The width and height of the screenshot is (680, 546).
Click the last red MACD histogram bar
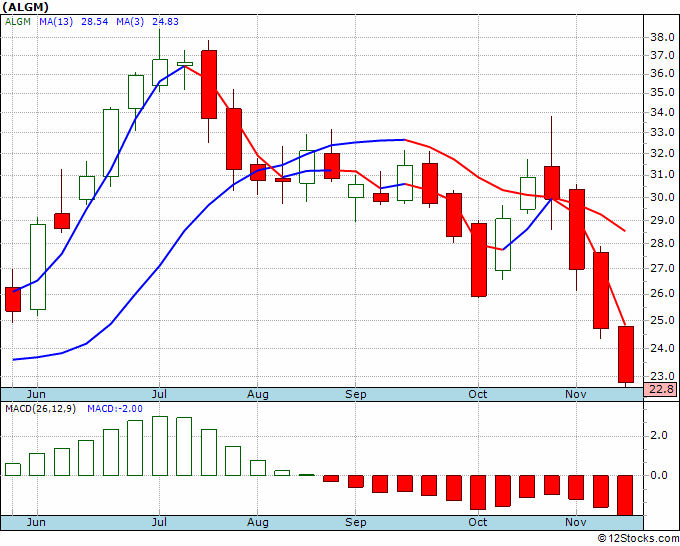click(625, 495)
